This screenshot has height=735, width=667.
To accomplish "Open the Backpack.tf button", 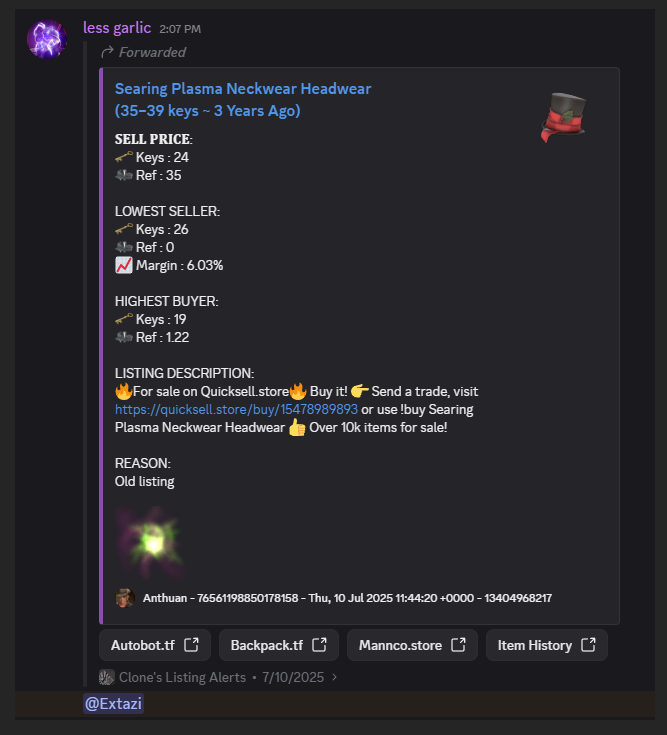I will 278,645.
